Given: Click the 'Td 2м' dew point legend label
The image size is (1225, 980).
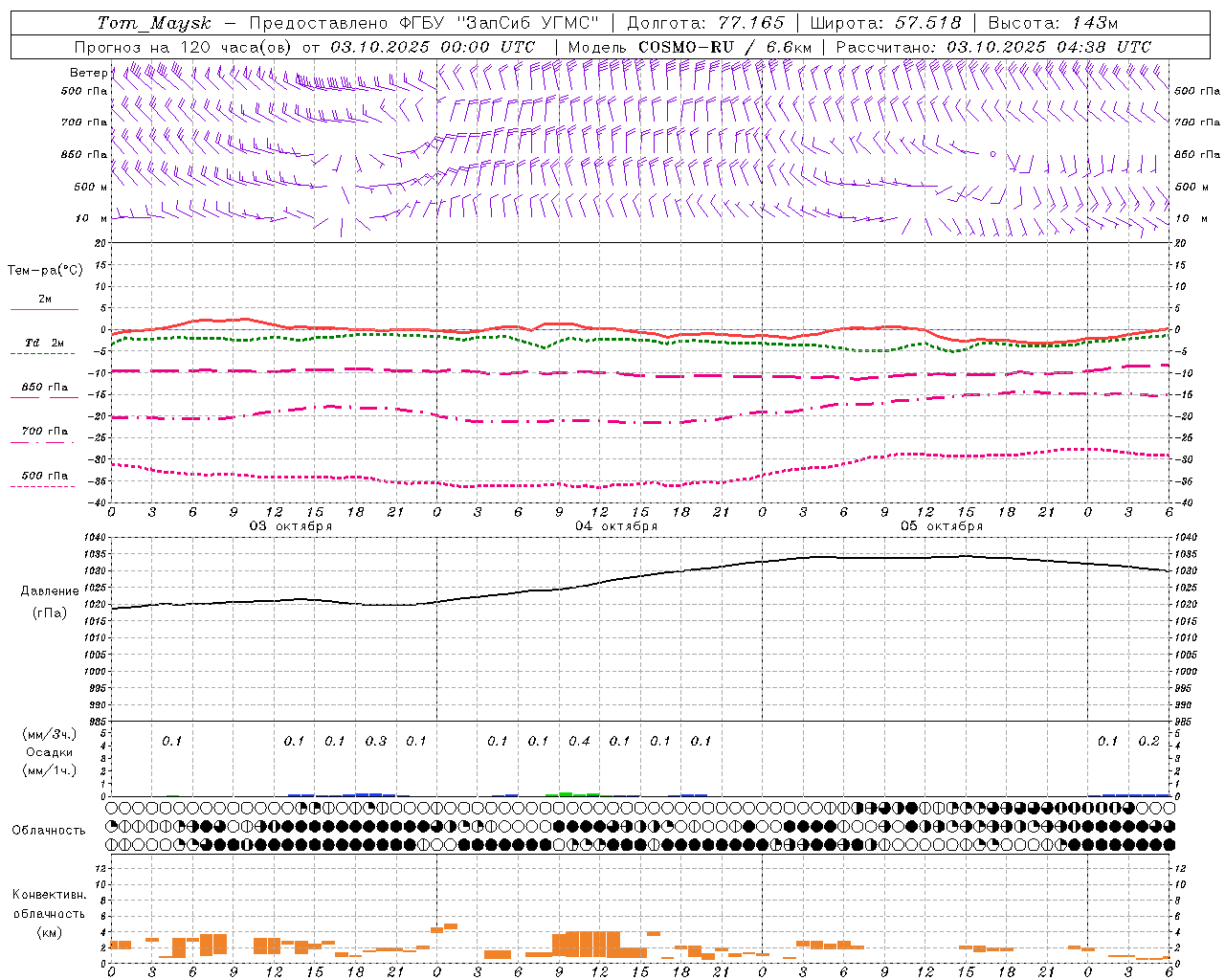Looking at the screenshot, I should pyautogui.click(x=45, y=343).
